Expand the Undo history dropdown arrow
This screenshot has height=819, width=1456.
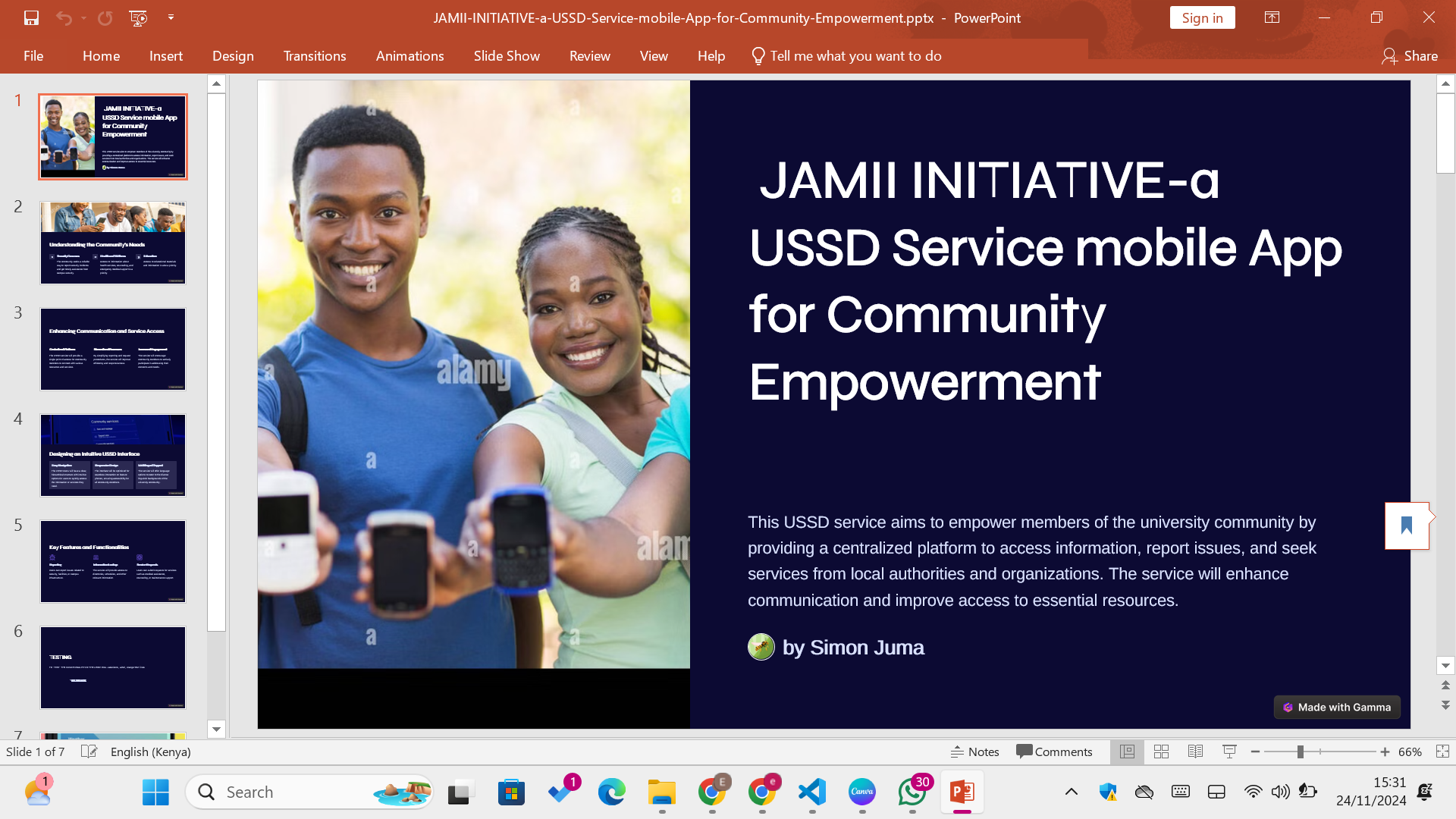coord(83,17)
